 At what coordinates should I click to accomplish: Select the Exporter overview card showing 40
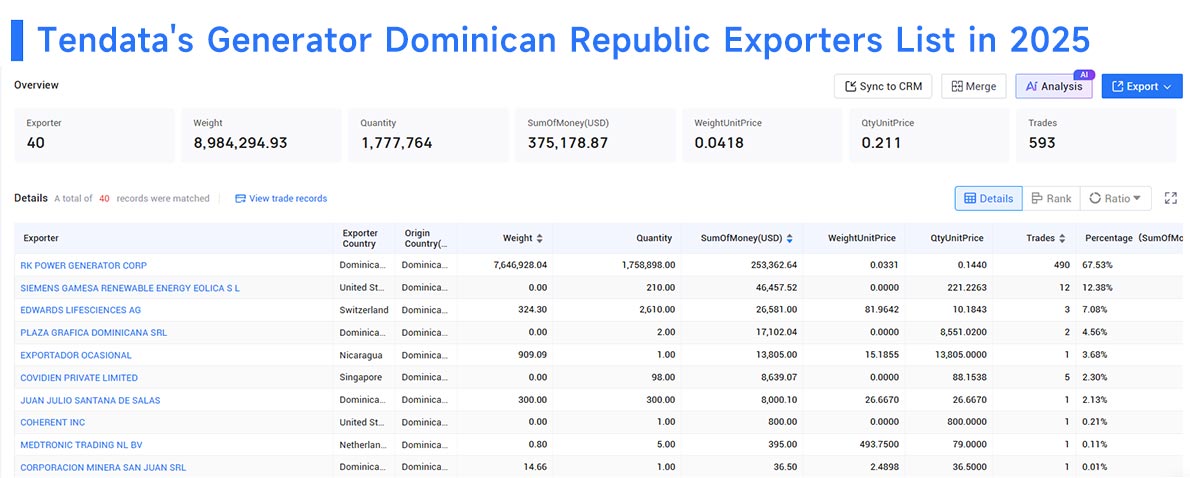tap(94, 135)
